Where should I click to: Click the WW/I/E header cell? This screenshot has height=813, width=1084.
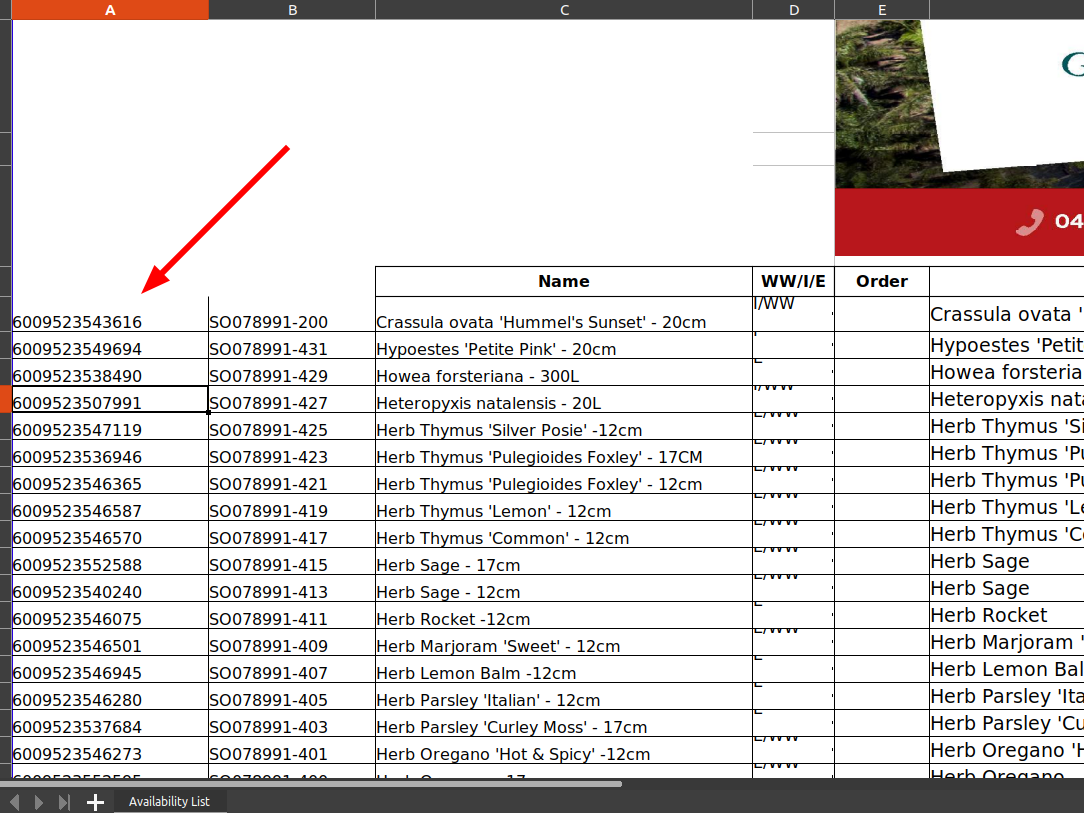click(x=793, y=281)
